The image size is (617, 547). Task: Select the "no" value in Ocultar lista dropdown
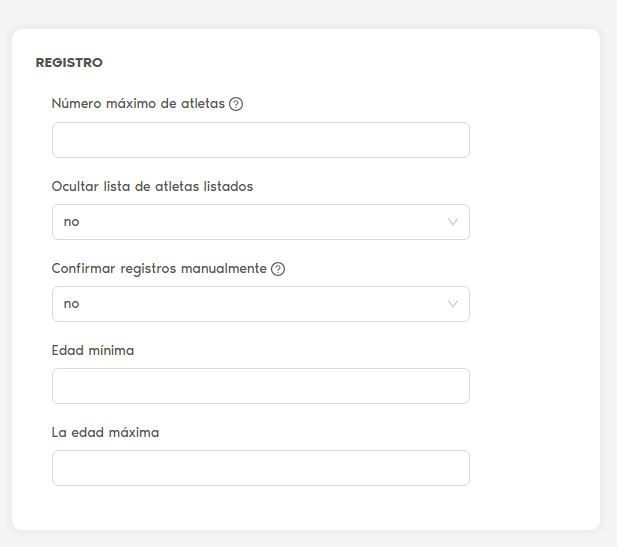pos(71,222)
